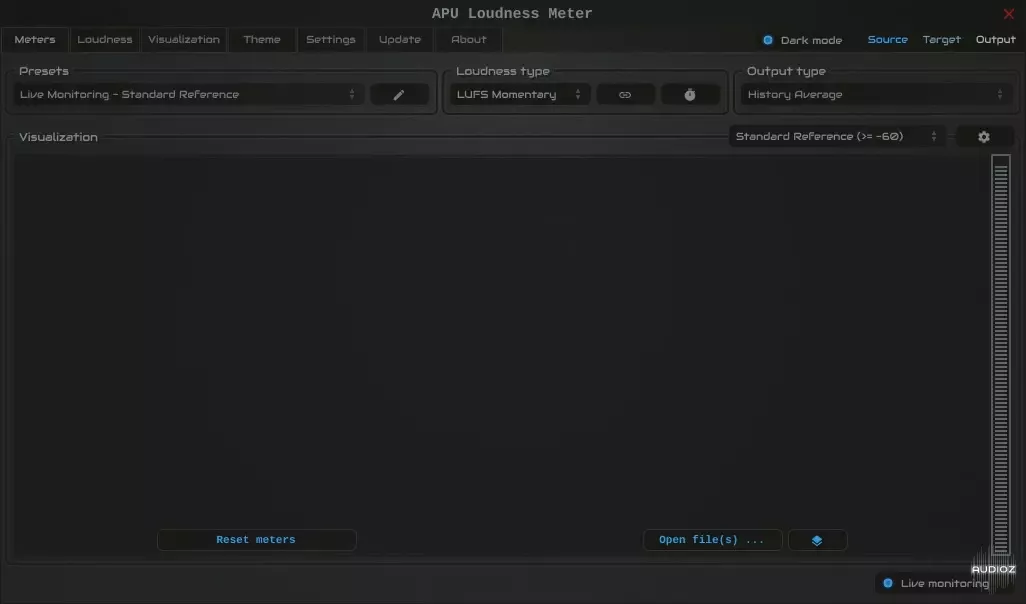Image resolution: width=1026 pixels, height=604 pixels.
Task: Open the Update tab
Action: click(400, 39)
